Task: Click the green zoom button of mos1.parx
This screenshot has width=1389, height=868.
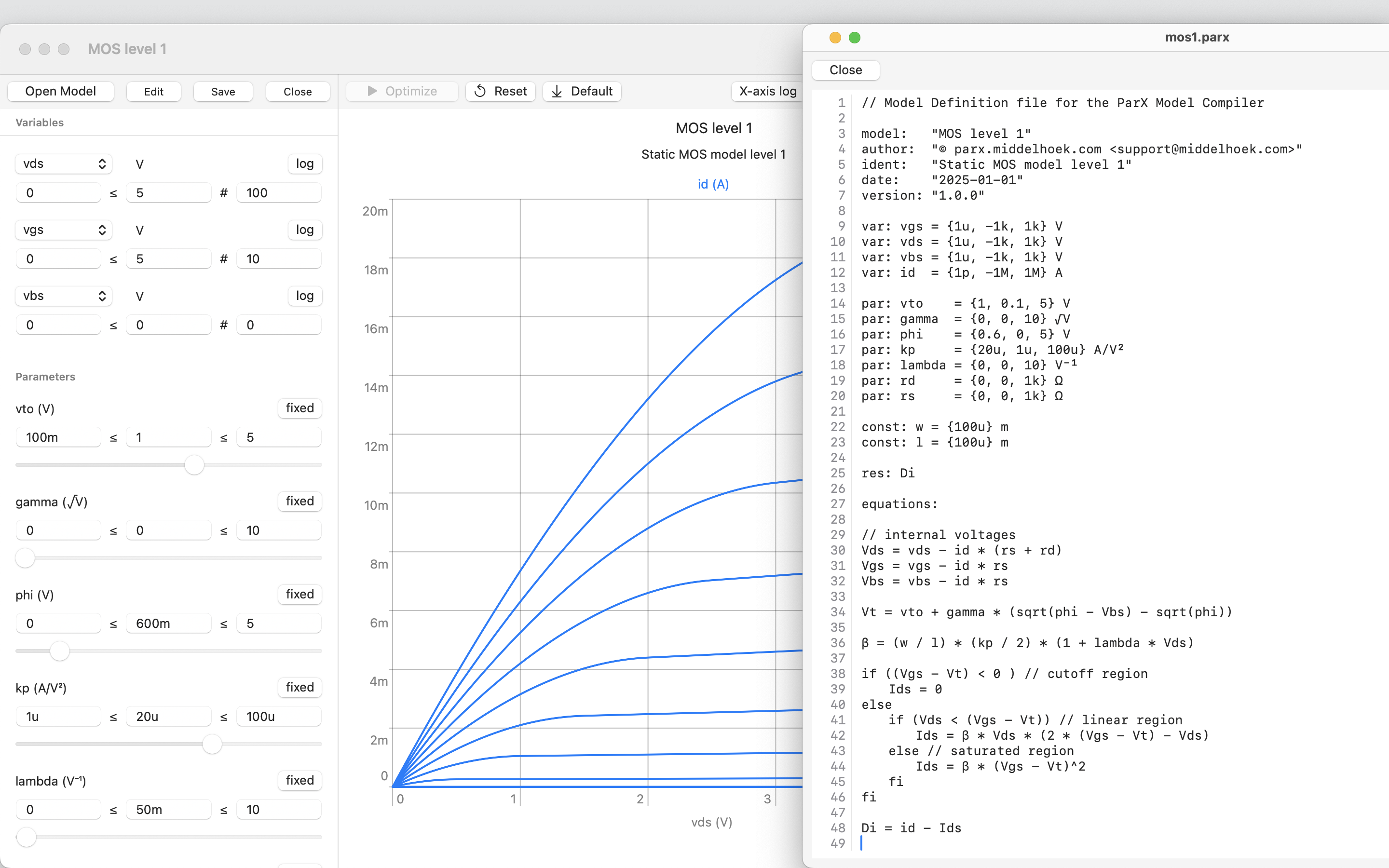Action: pos(855,37)
